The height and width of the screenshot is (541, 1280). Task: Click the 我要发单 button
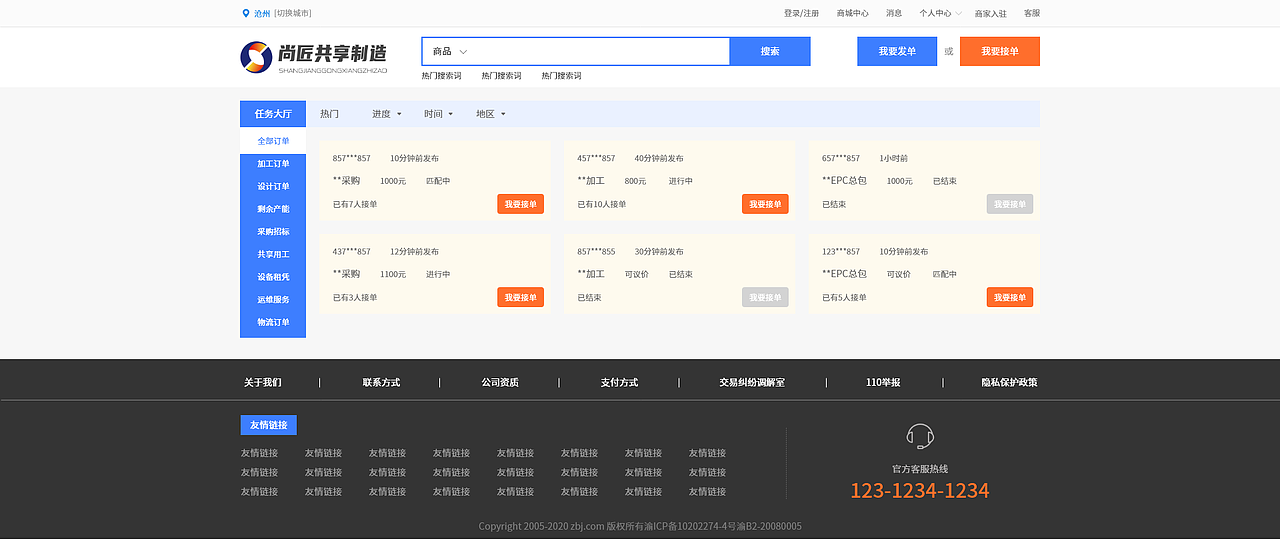(x=897, y=51)
